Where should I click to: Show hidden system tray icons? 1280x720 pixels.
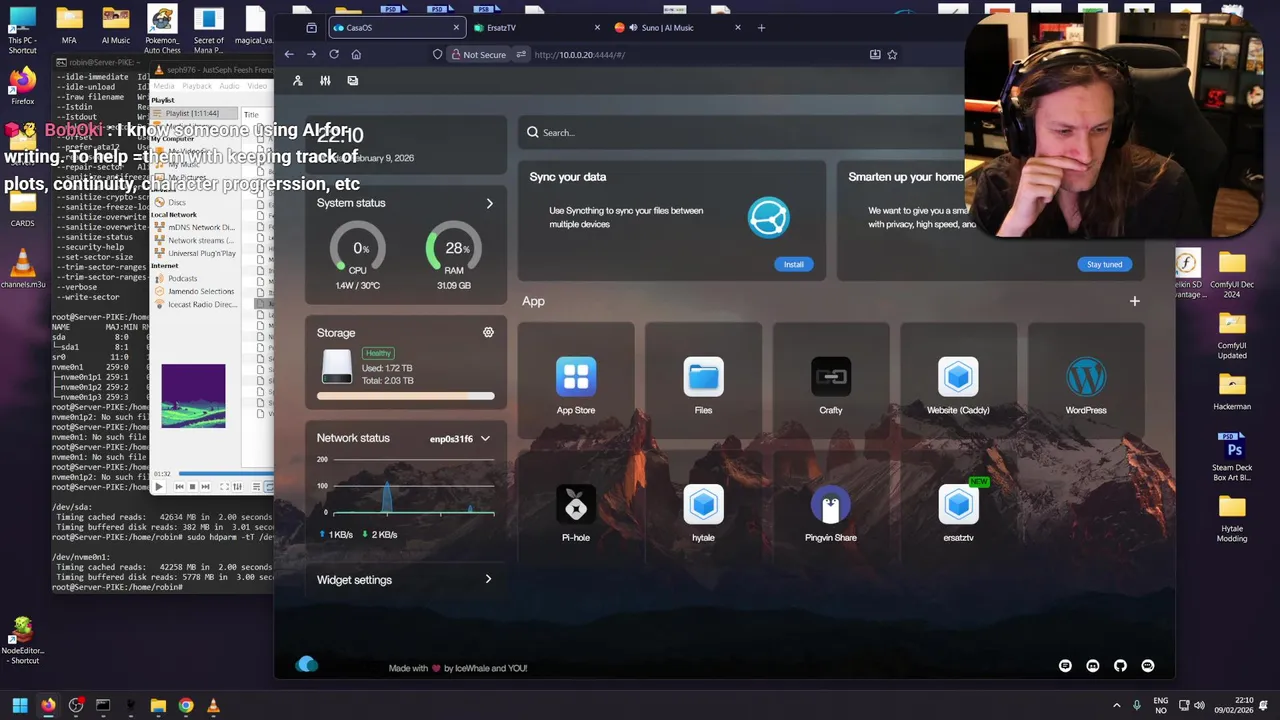point(1117,705)
